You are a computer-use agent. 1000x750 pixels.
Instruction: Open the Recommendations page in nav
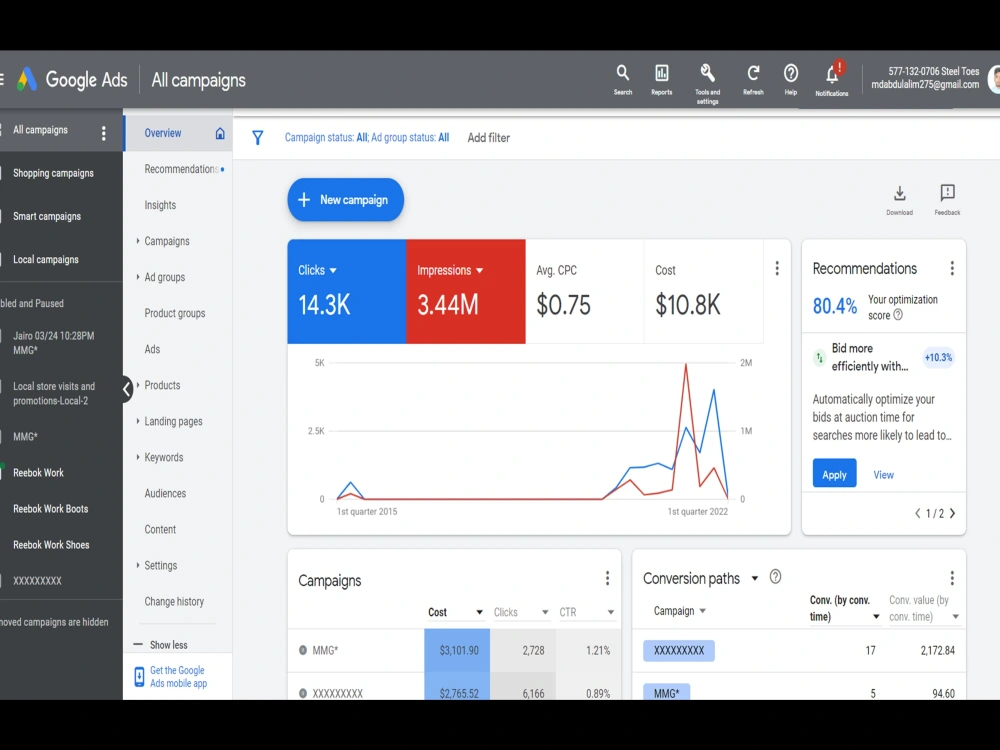coord(182,169)
